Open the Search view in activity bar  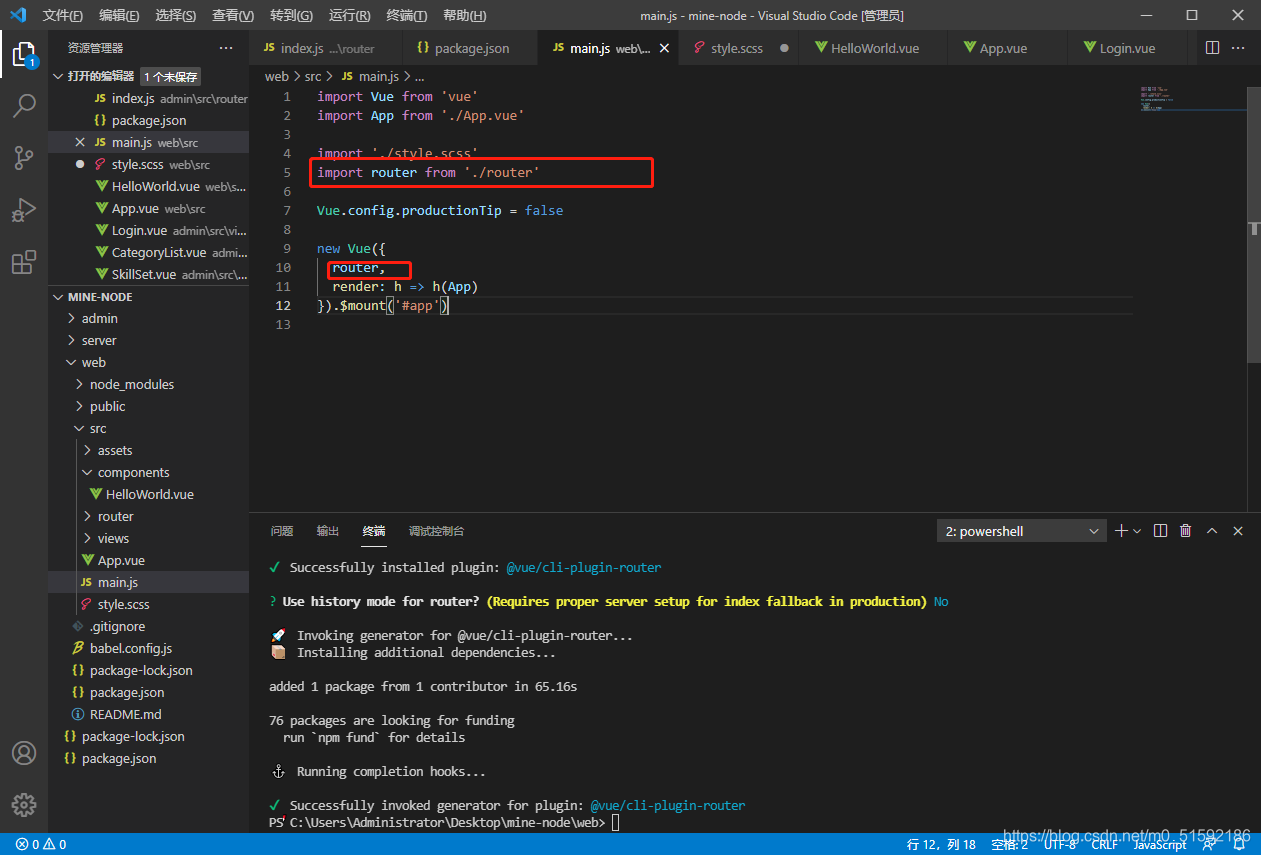tap(24, 105)
